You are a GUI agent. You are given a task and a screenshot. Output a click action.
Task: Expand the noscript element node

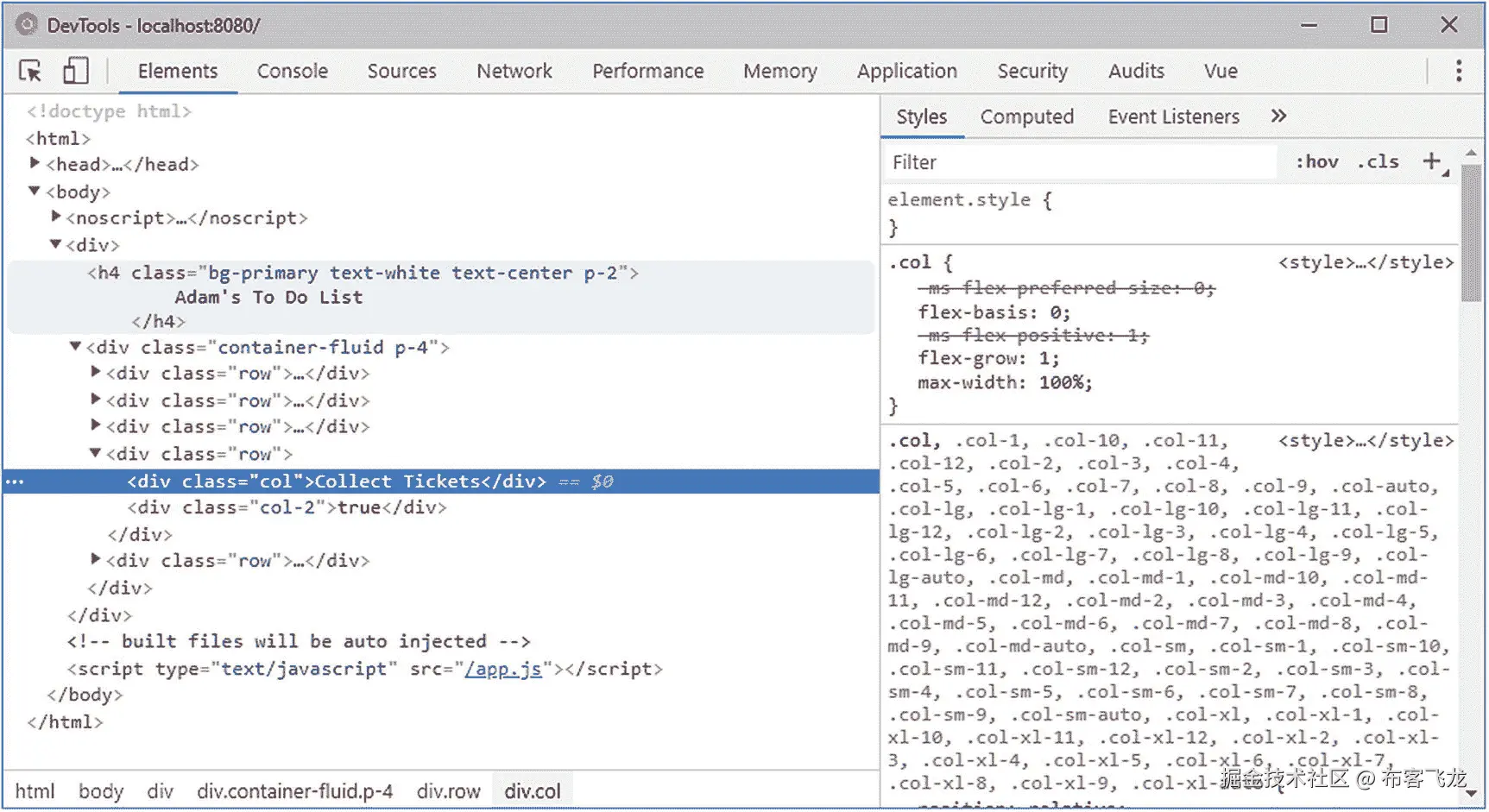(x=55, y=217)
